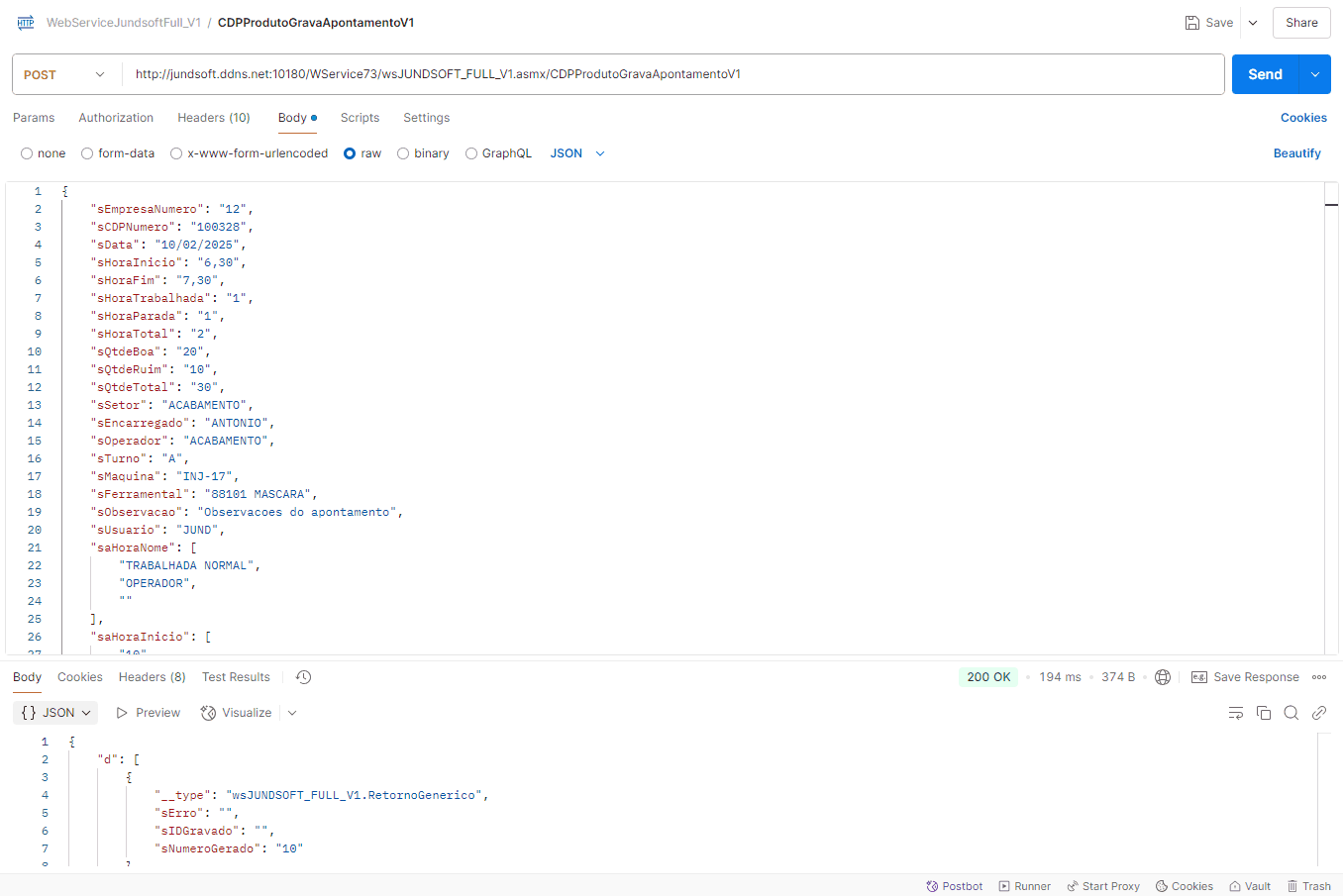Open the Trash in status bar

tap(1308, 886)
